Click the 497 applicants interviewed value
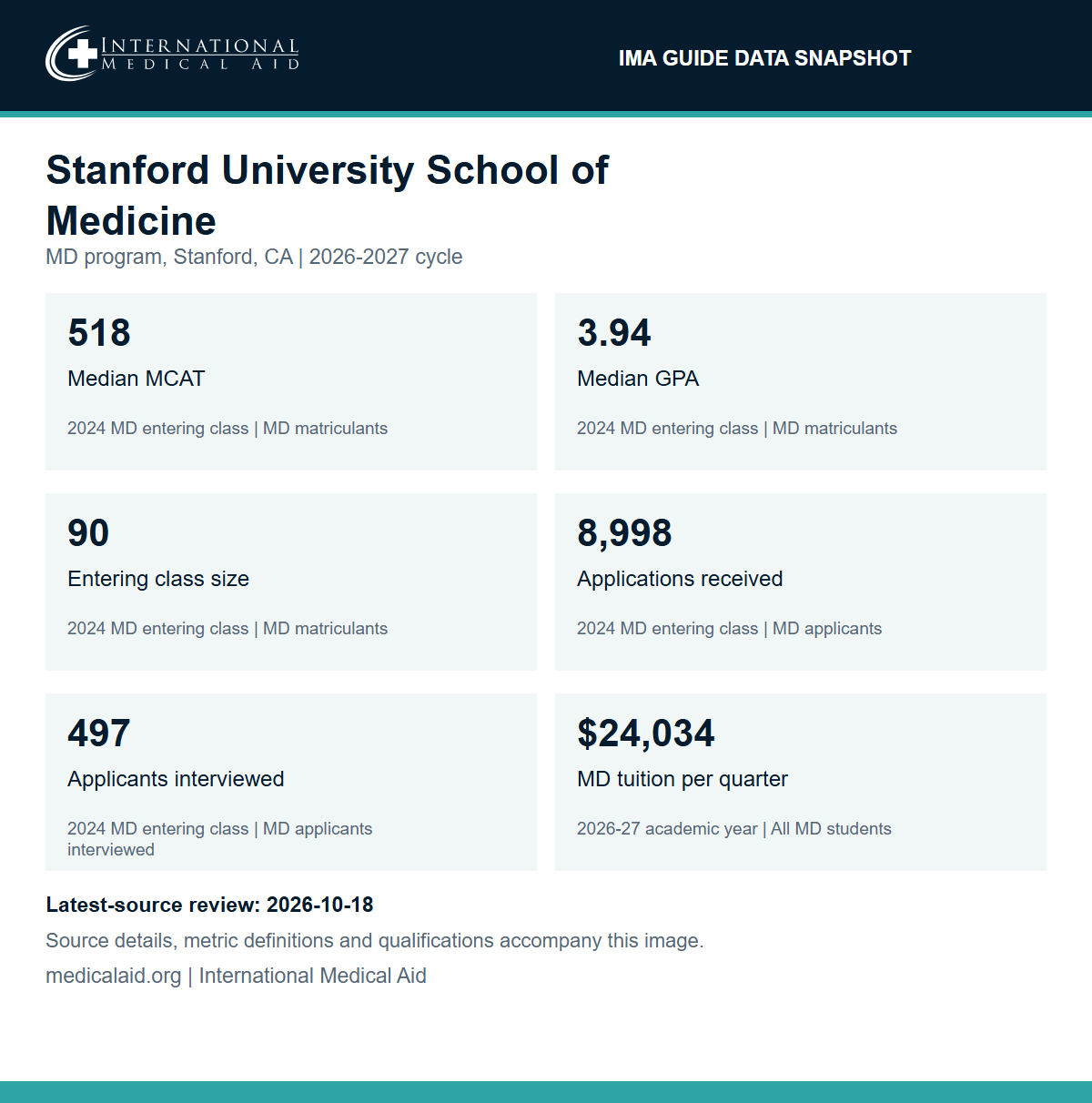 (99, 734)
